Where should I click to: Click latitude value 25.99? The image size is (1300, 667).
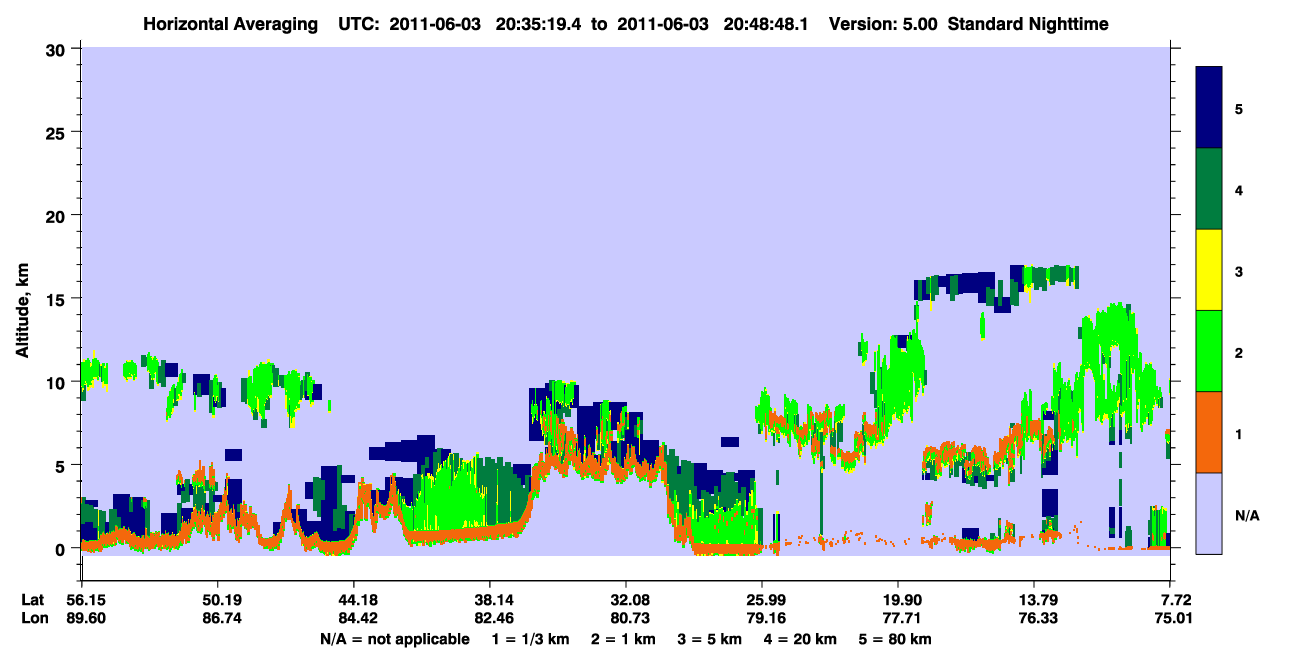pos(762,600)
